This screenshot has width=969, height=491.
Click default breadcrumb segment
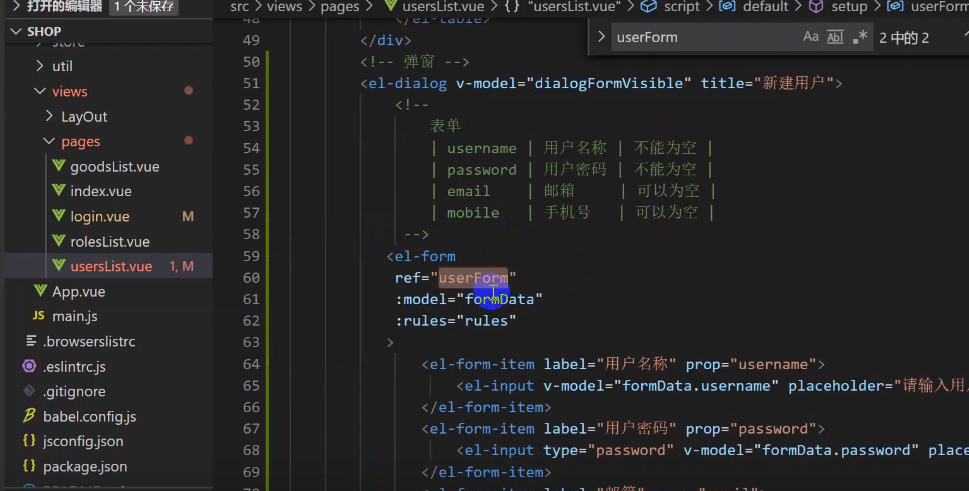point(766,7)
